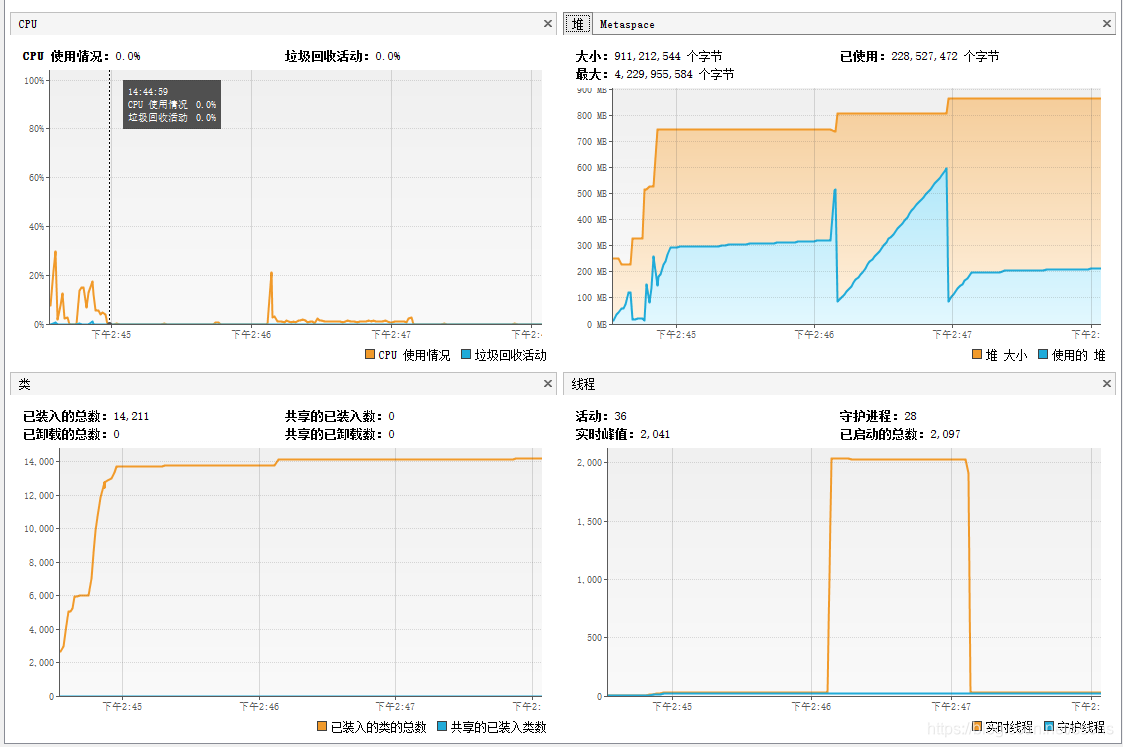The width and height of the screenshot is (1123, 747).
Task: Click the 线程 panel title
Action: (x=583, y=385)
